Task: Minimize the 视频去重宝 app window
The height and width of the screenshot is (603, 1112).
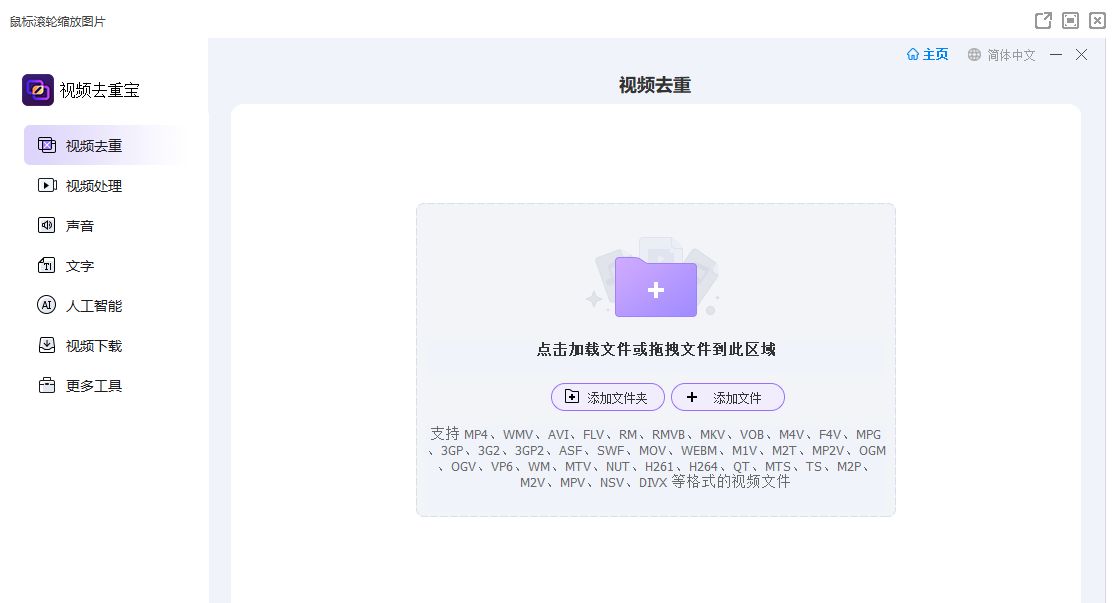Action: point(1056,55)
